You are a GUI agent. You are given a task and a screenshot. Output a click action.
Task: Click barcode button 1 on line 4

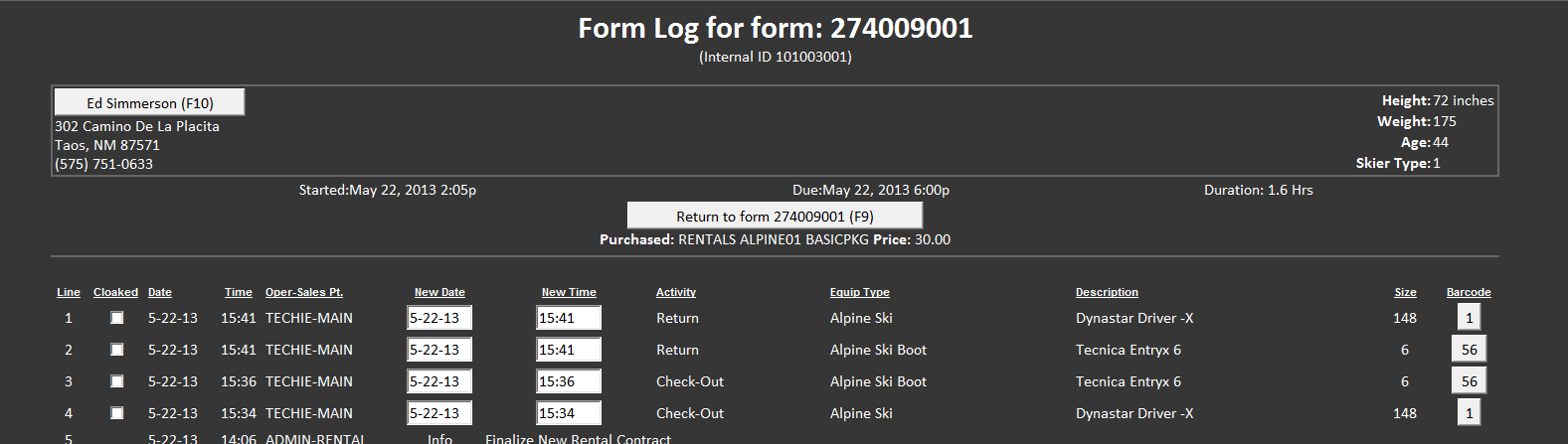1469,413
